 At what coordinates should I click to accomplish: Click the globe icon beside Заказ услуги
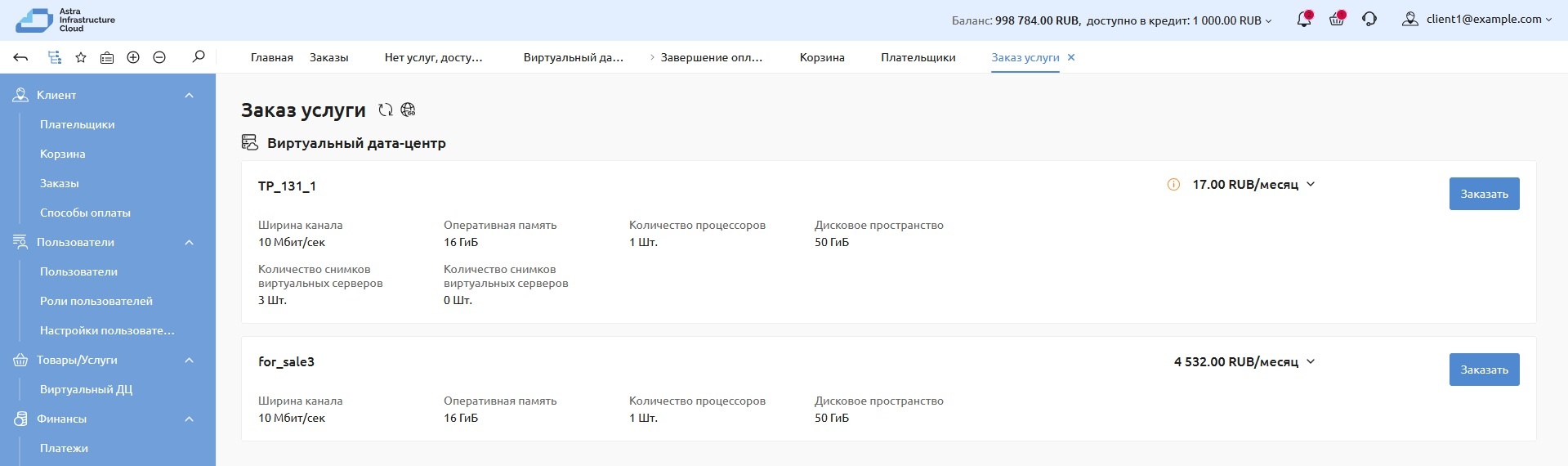point(409,110)
